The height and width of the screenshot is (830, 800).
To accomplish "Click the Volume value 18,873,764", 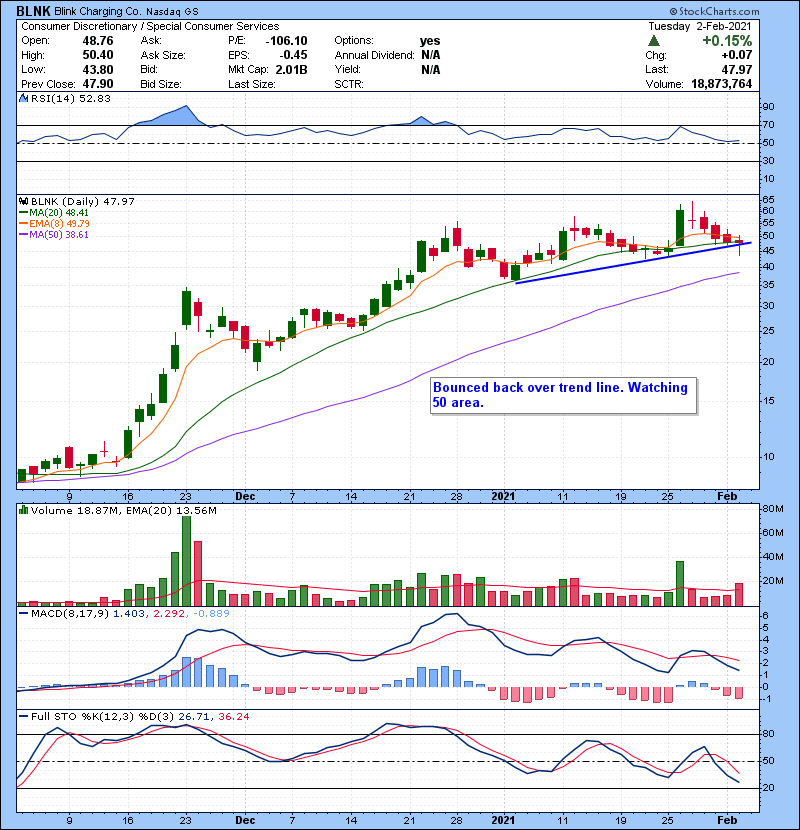I will [721, 84].
